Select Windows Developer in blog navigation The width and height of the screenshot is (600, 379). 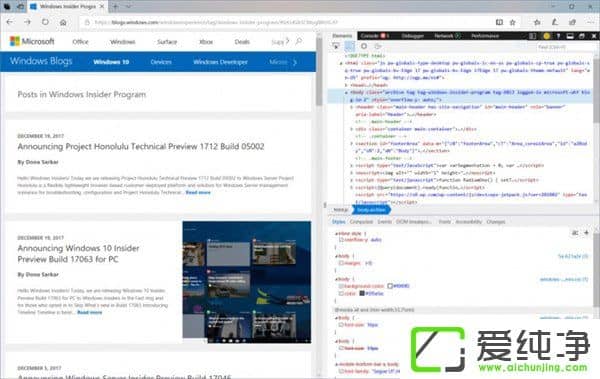220,62
